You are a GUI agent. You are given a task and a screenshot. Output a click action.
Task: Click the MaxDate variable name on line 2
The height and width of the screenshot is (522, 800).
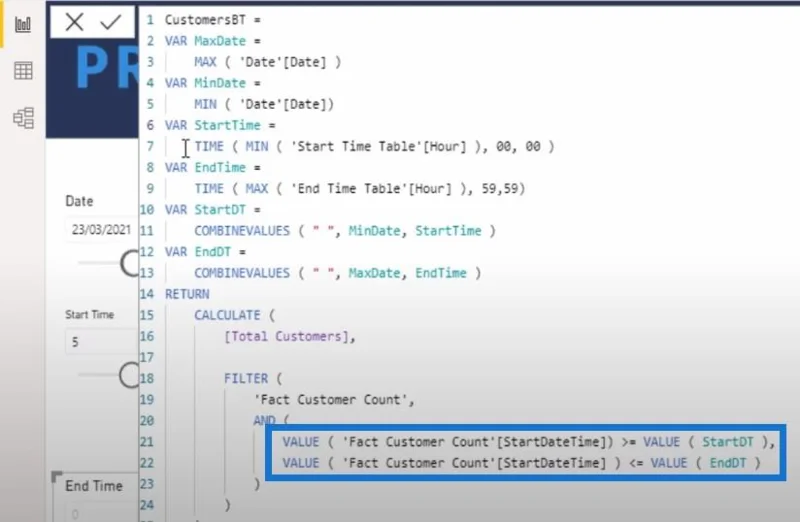(220, 41)
